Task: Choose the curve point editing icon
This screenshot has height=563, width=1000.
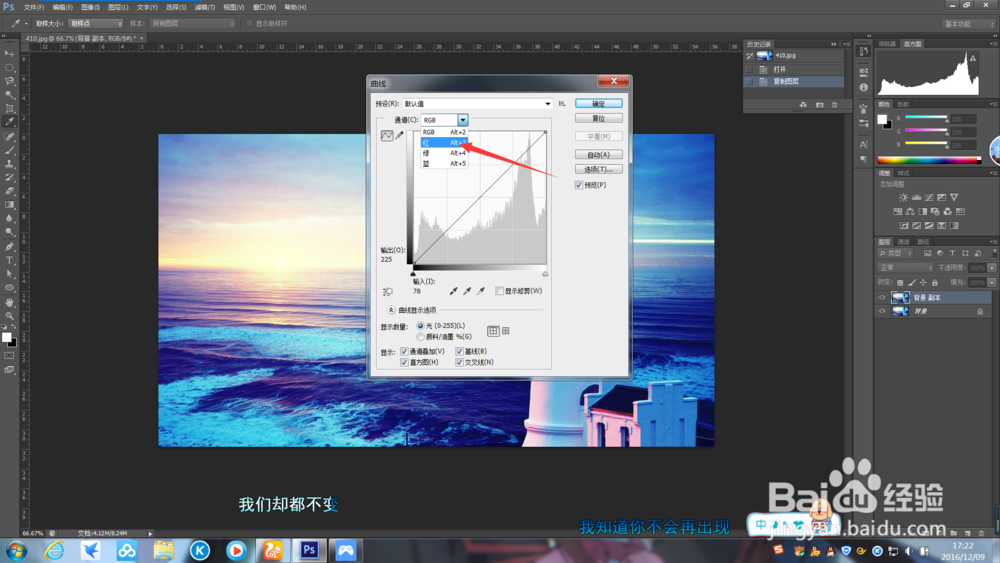Action: coord(387,136)
